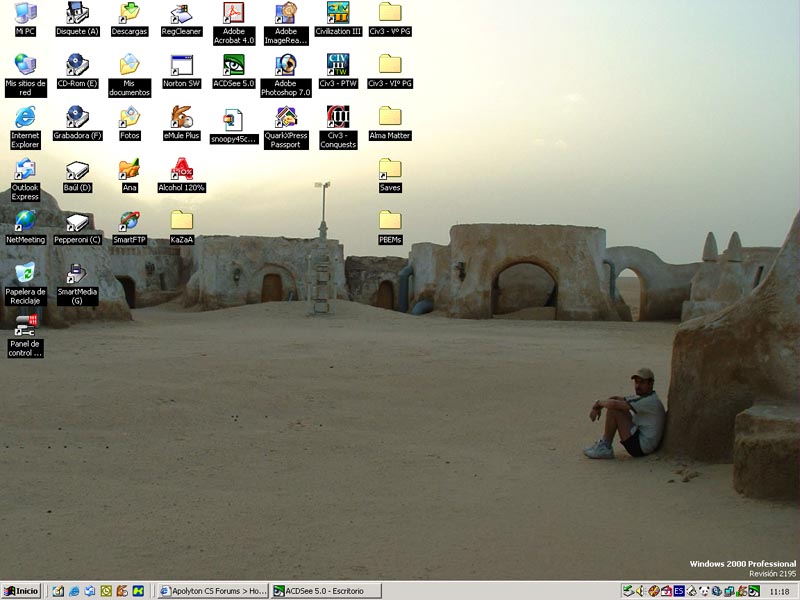Open the RegCleaner shortcut

pyautogui.click(x=181, y=14)
